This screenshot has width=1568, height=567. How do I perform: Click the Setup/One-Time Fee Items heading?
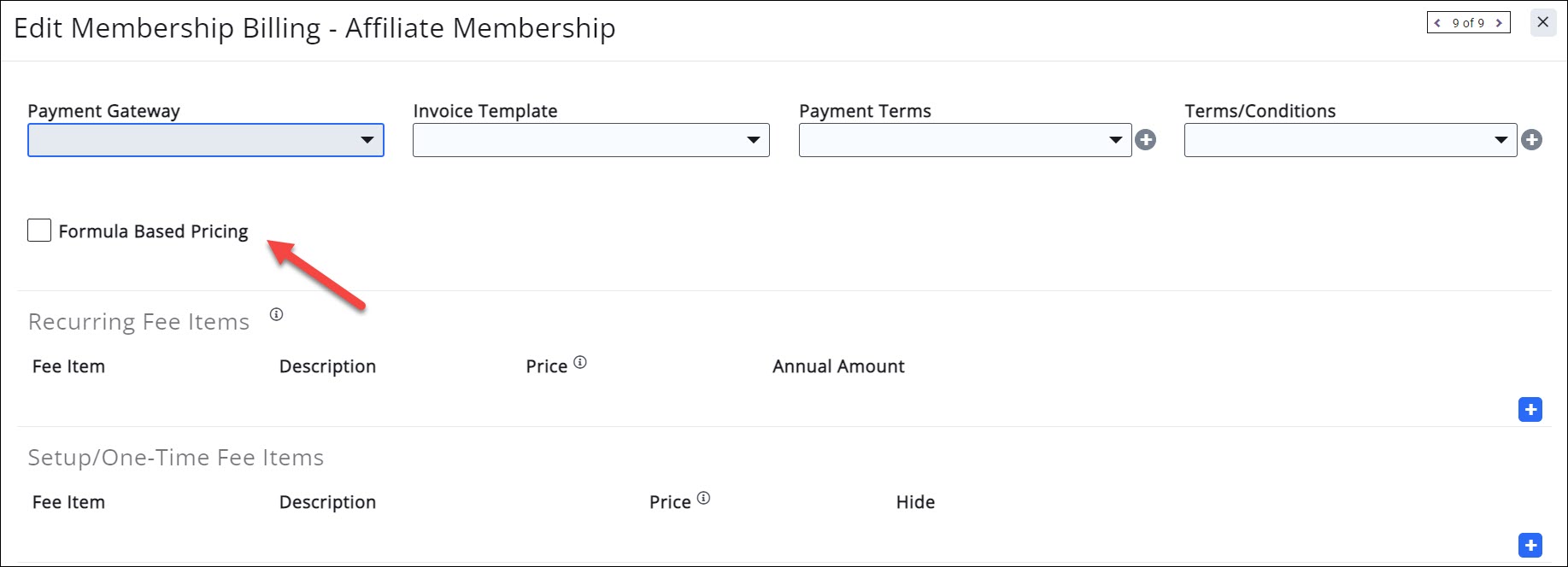point(176,457)
